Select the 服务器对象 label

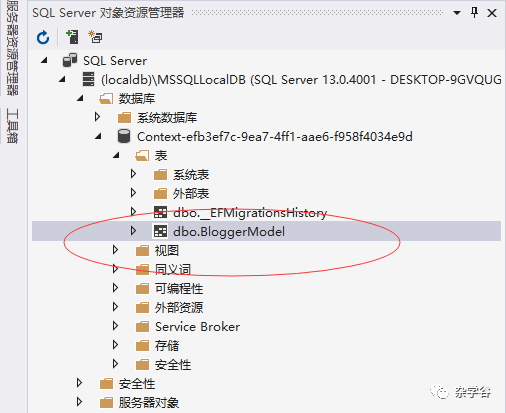pyautogui.click(x=149, y=403)
